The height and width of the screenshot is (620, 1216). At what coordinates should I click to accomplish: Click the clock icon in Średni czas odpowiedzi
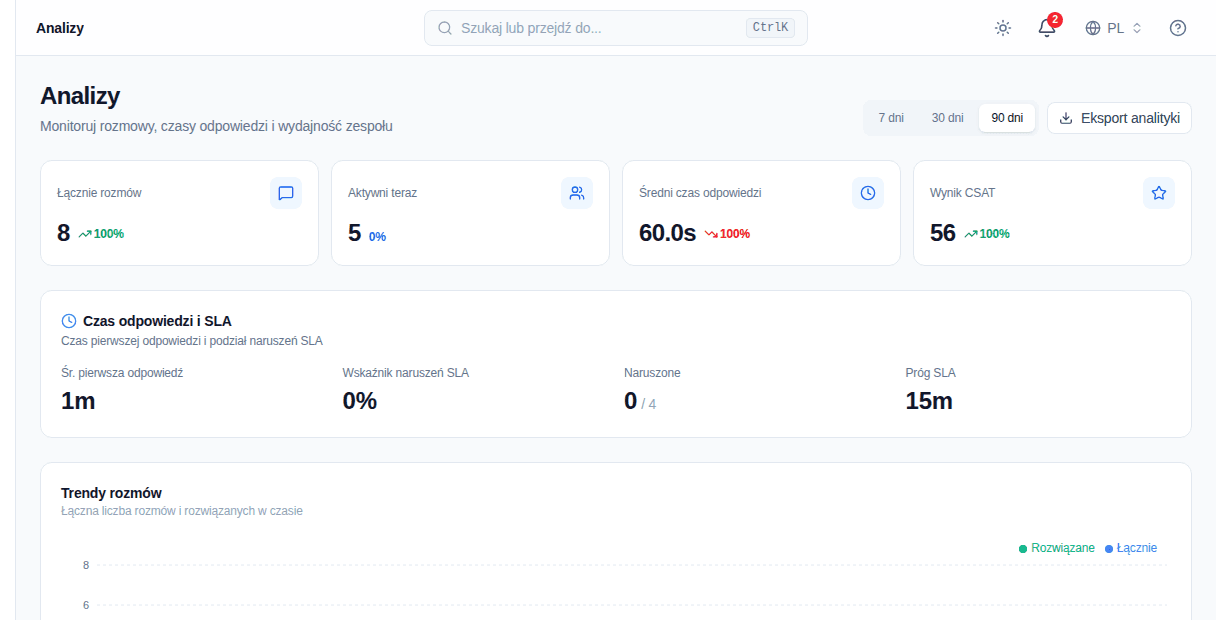pyautogui.click(x=868, y=193)
